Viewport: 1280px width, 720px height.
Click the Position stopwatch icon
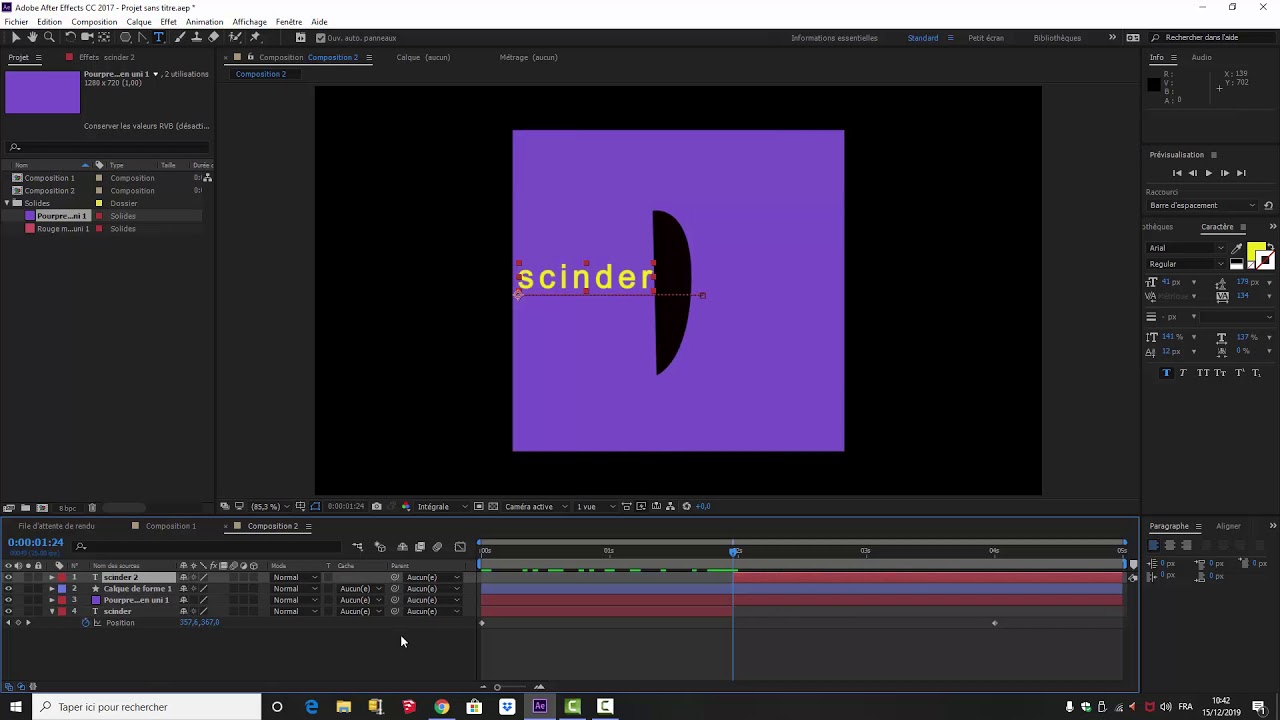click(85, 623)
